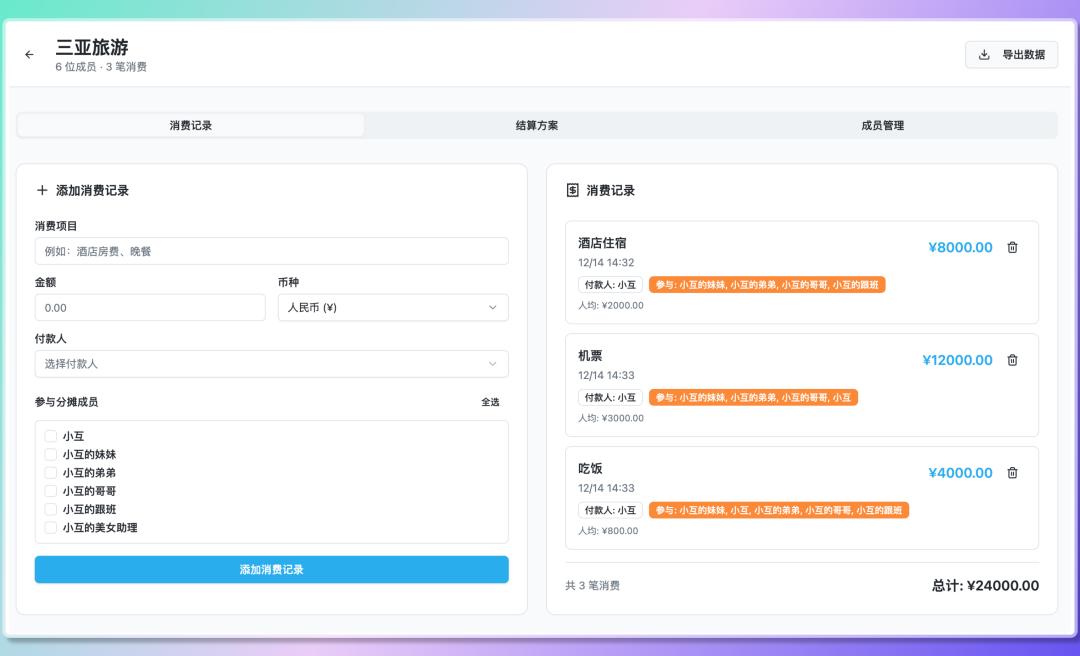Remove the 吃饭 record via trash icon

pos(1013,472)
